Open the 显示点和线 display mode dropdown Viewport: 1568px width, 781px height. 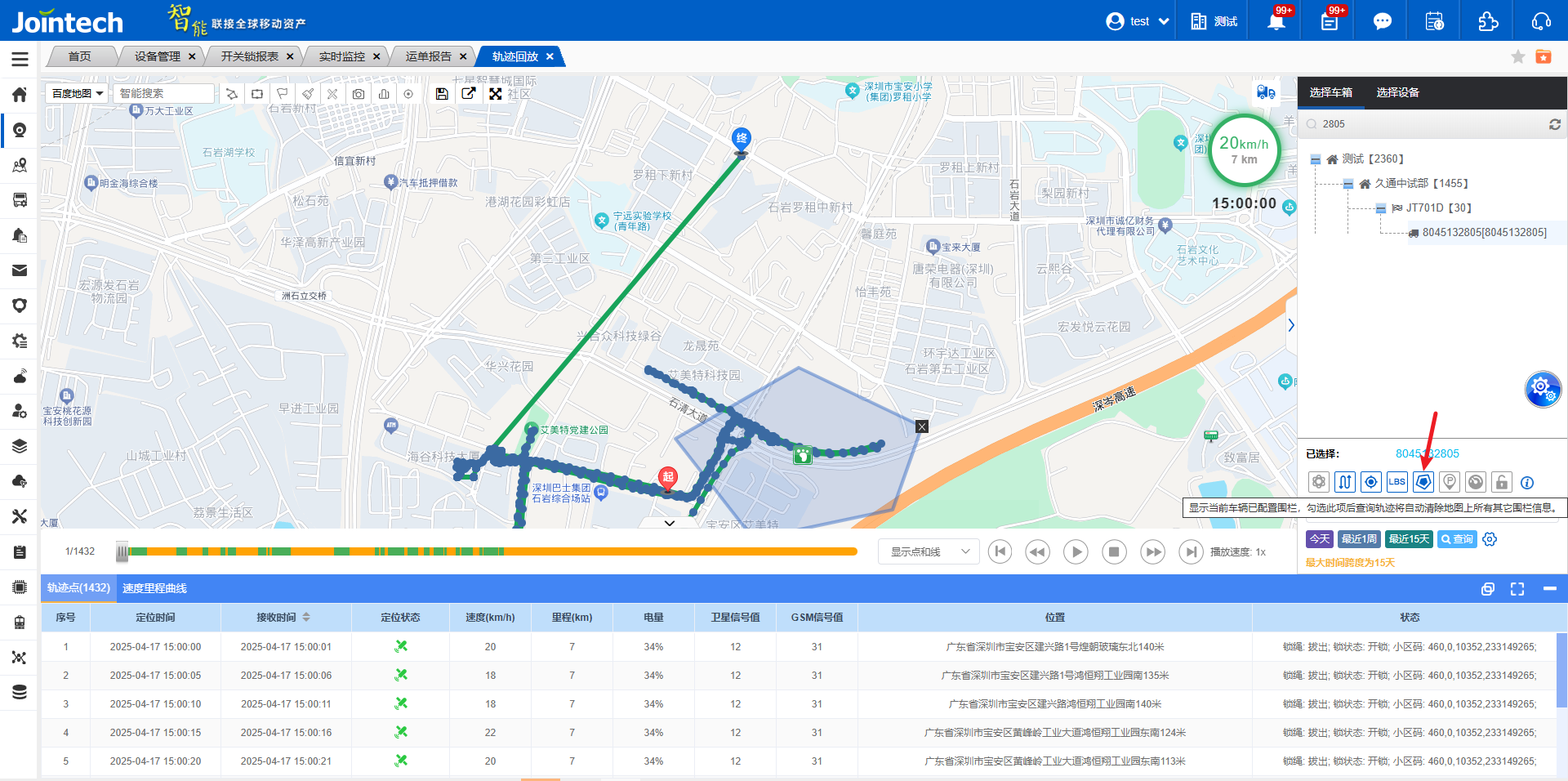(929, 552)
